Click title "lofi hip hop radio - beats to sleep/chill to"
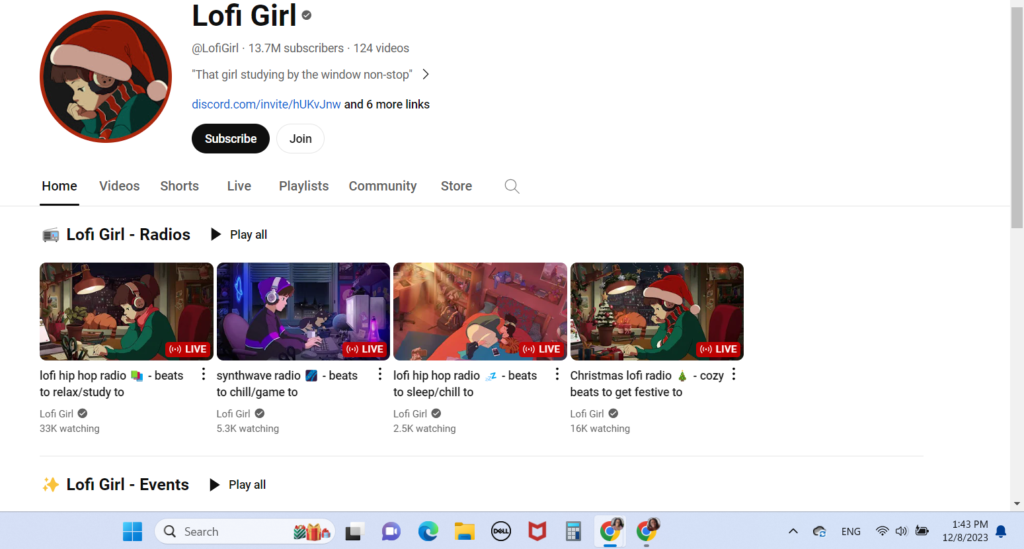The width and height of the screenshot is (1024, 549). pos(465,384)
